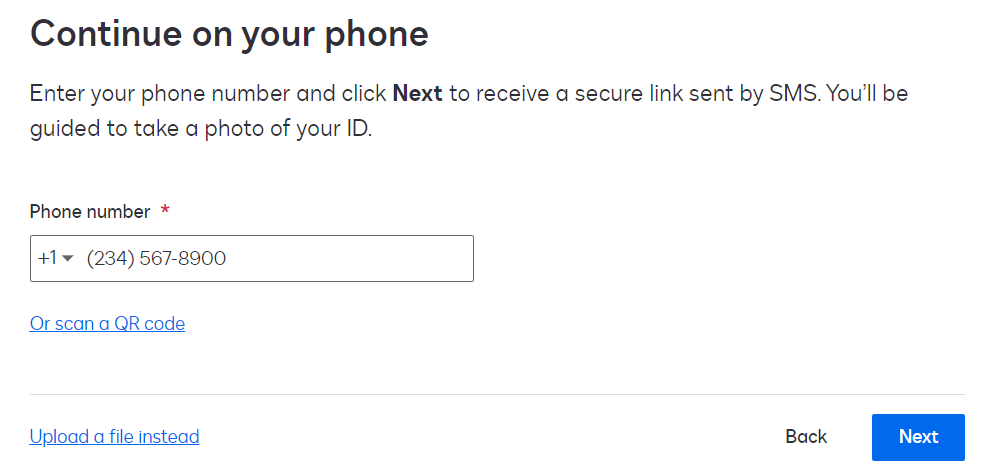Focus the phone number input field
The image size is (981, 471).
point(300,258)
